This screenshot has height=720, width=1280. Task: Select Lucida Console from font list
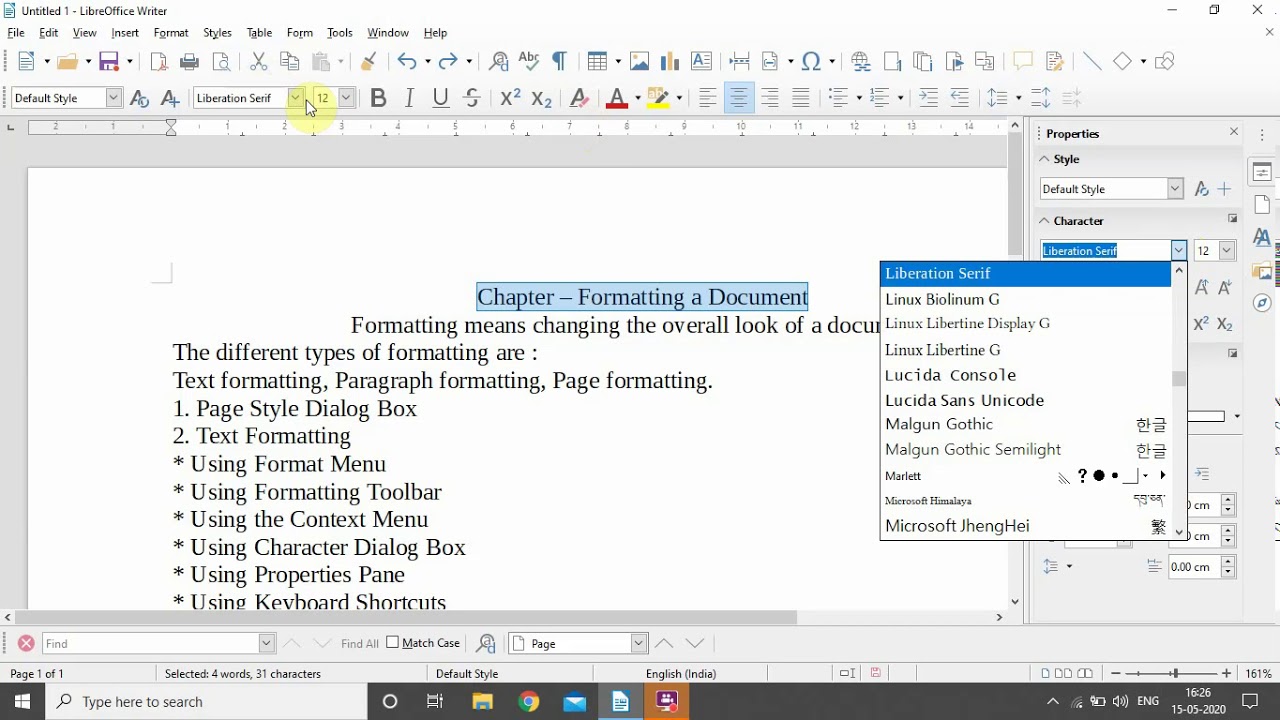click(1025, 375)
